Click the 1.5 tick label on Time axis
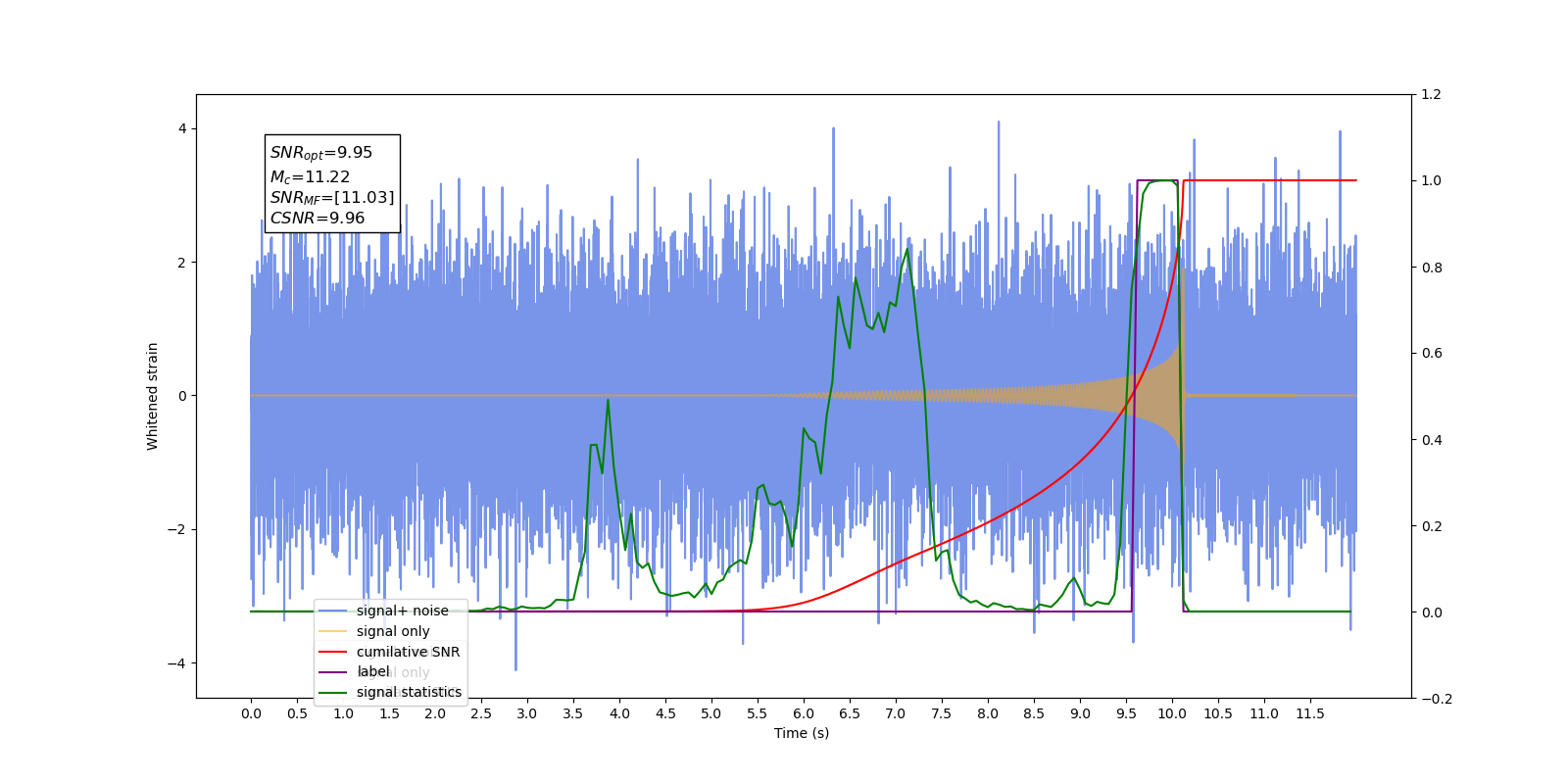 [x=389, y=713]
